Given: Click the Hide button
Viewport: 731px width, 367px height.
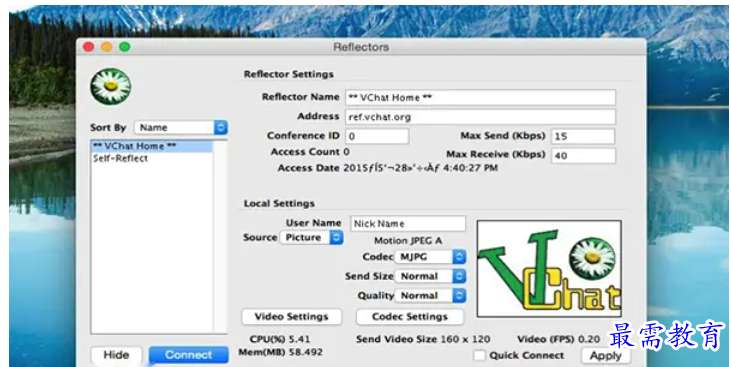Looking at the screenshot, I should pyautogui.click(x=116, y=355).
